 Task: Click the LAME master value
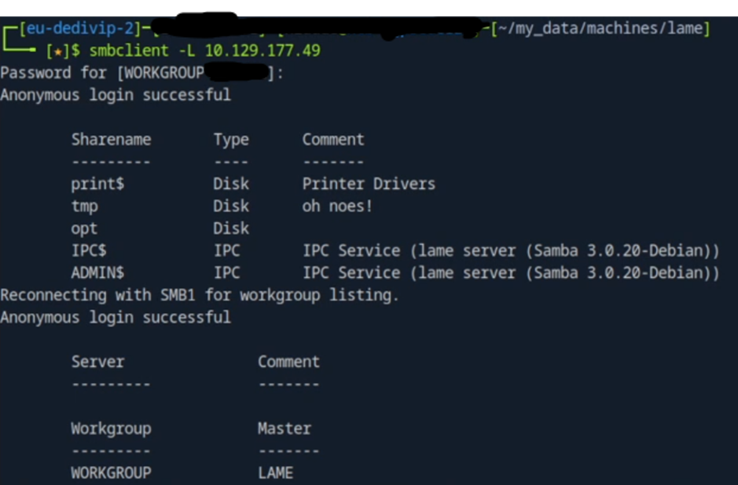pyautogui.click(x=275, y=472)
